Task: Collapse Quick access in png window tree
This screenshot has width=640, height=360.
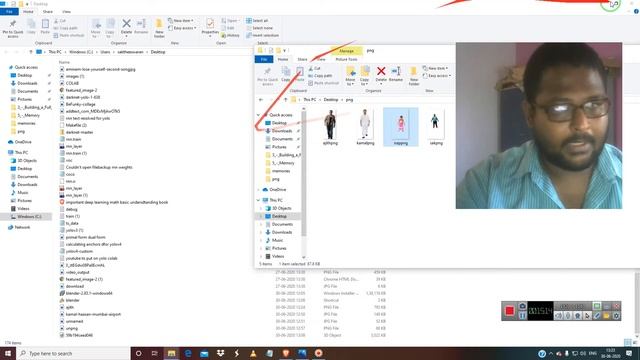Action: pyautogui.click(x=258, y=115)
